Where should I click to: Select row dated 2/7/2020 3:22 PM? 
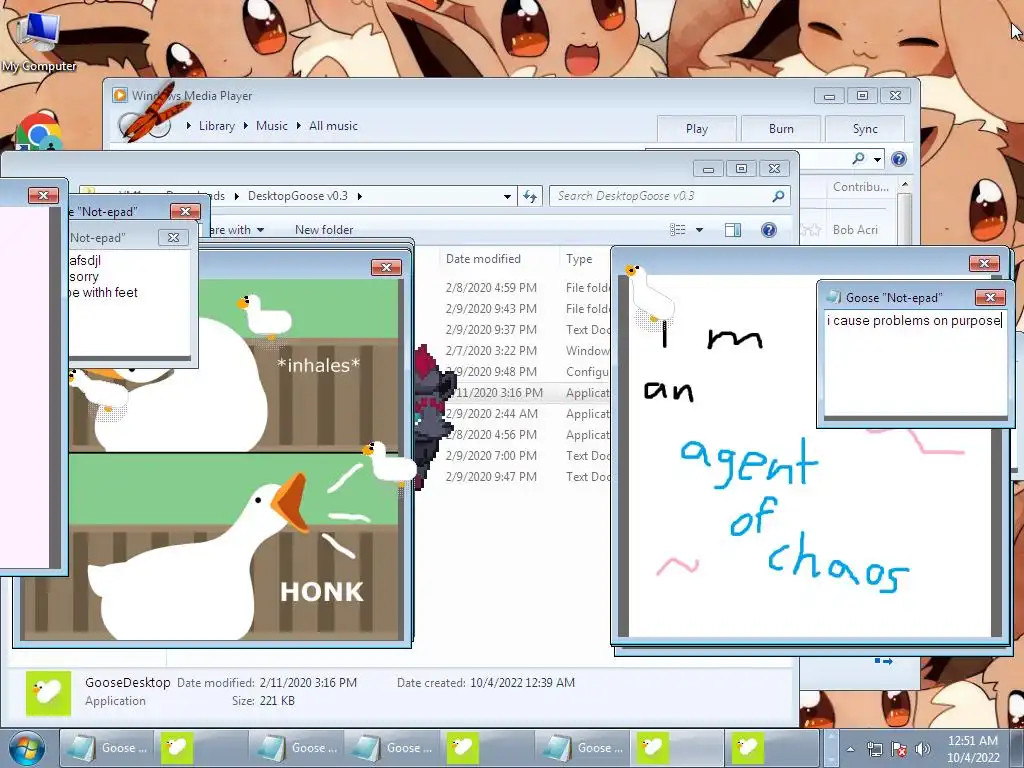pyautogui.click(x=526, y=350)
